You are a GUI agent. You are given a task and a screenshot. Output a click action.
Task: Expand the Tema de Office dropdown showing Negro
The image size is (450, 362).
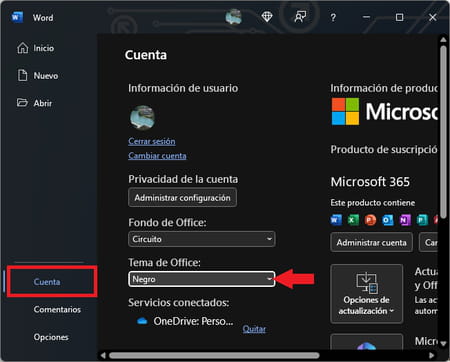(202, 279)
